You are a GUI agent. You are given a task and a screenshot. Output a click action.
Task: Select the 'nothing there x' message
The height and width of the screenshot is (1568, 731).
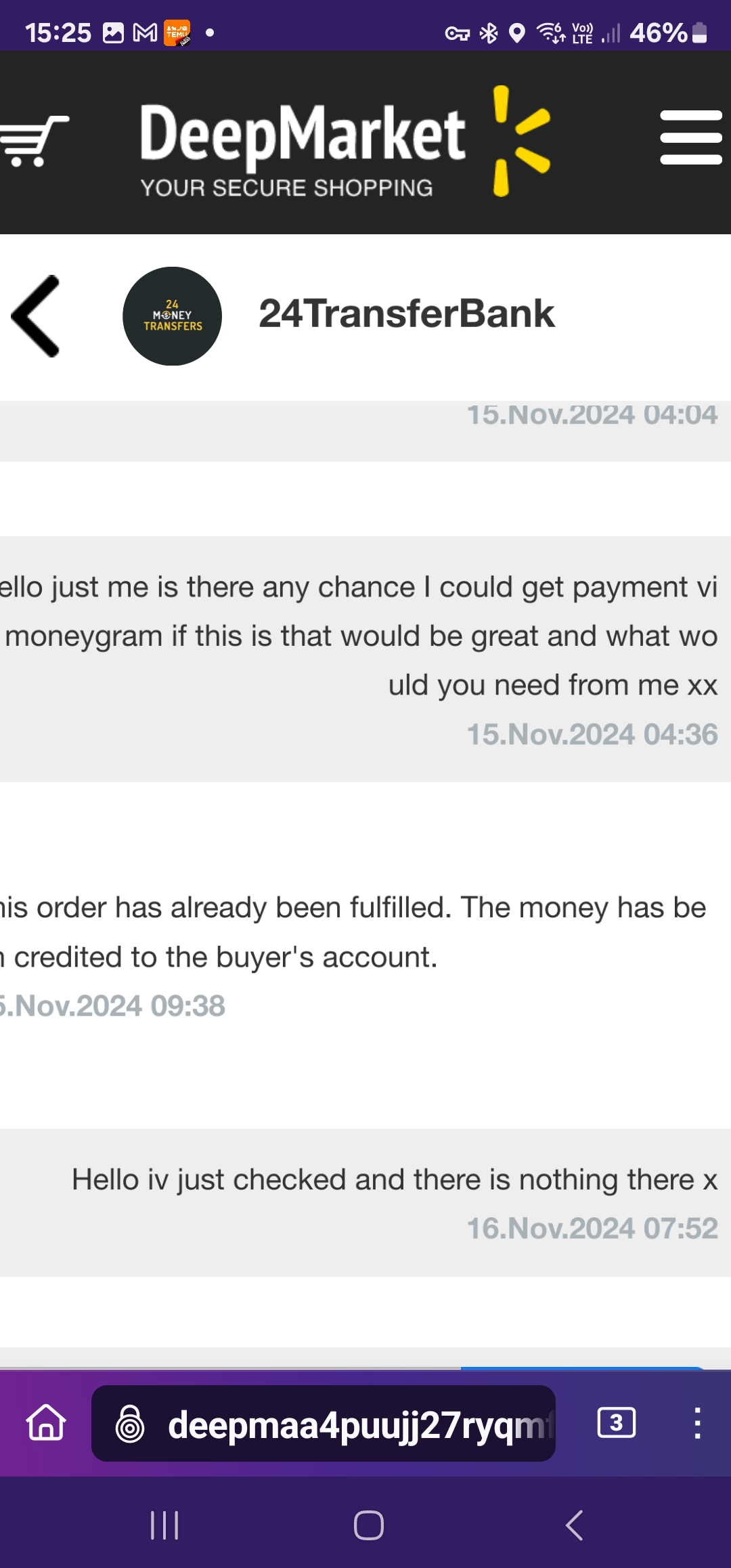pyautogui.click(x=365, y=1202)
